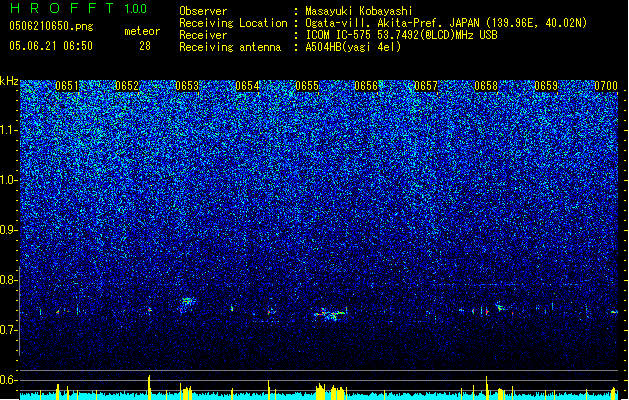Click the 0653 time marker

[187, 86]
